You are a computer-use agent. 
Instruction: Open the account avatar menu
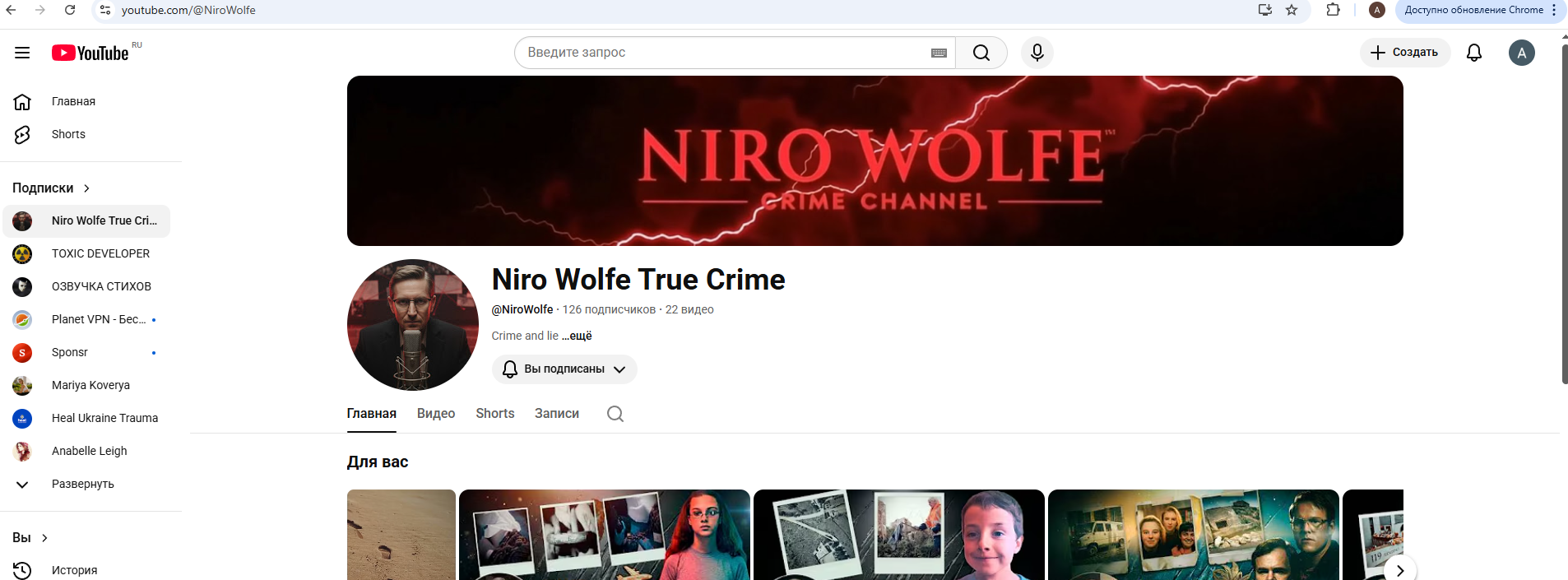click(1522, 53)
